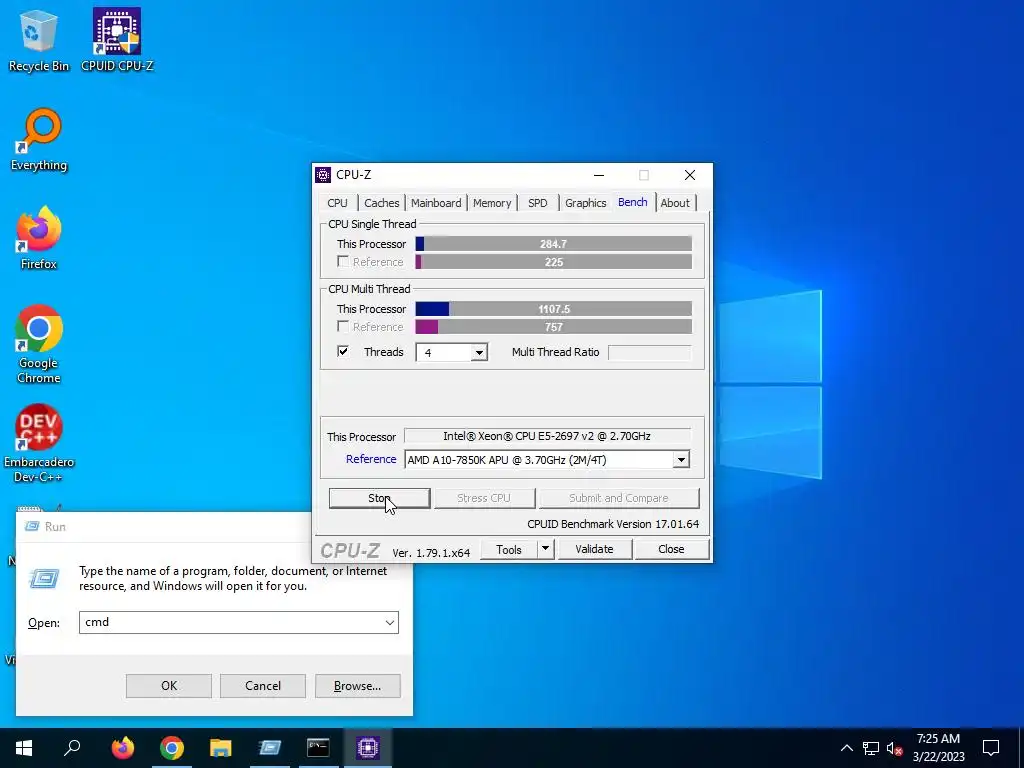
Task: Open the taskbar clock and date
Action: [x=938, y=748]
